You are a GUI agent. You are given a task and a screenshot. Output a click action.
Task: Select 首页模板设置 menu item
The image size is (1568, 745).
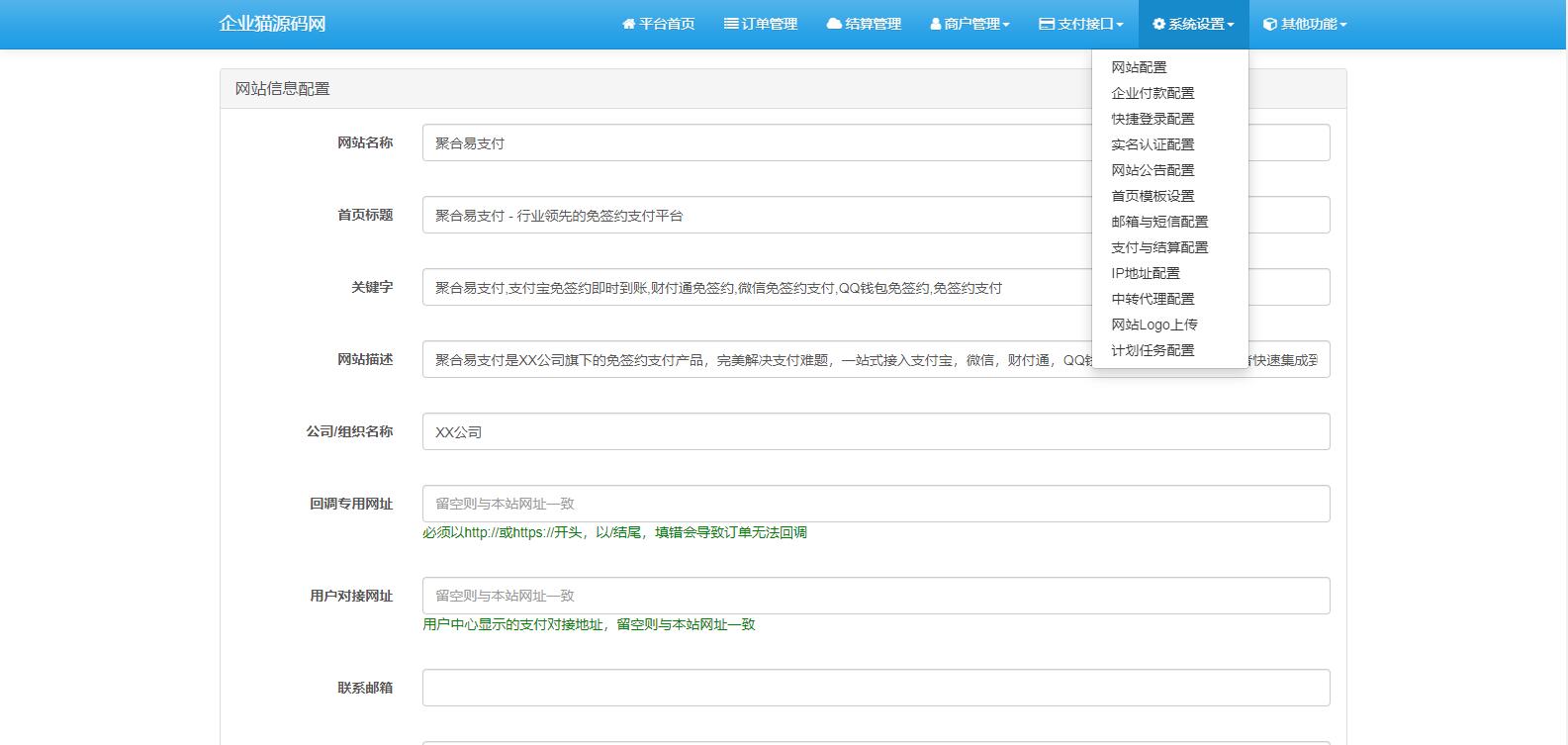tap(1153, 196)
